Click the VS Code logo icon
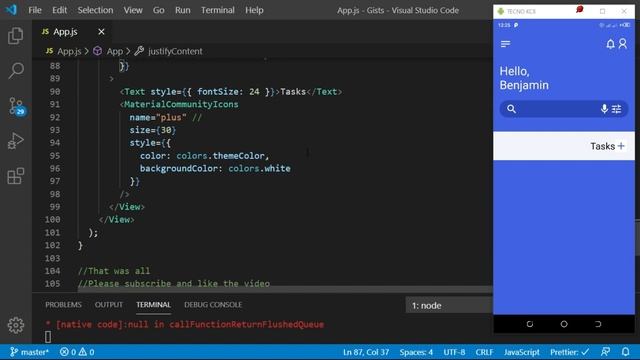Screen dimensions: 640x360 coord(11,9)
